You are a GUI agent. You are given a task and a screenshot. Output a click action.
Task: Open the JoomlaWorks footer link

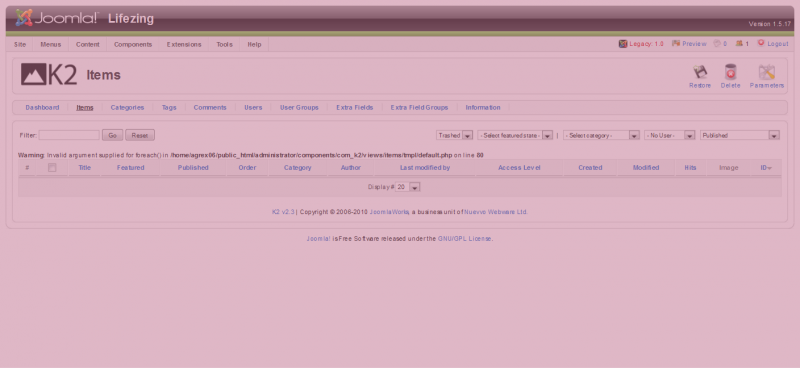pos(389,212)
